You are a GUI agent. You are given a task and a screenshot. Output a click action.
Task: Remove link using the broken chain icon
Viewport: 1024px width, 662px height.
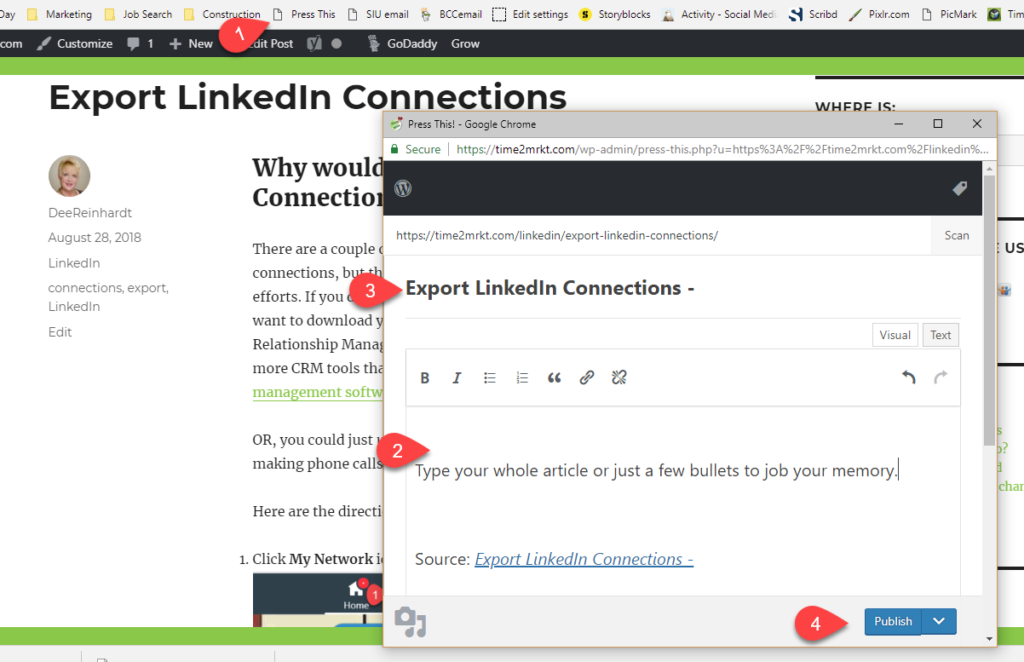[619, 378]
